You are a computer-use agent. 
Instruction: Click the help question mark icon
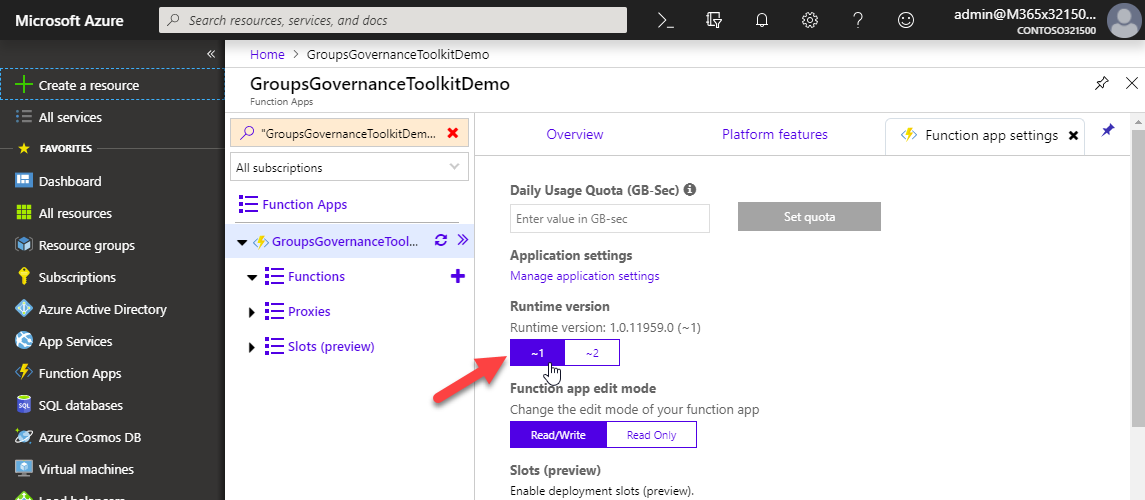point(858,20)
